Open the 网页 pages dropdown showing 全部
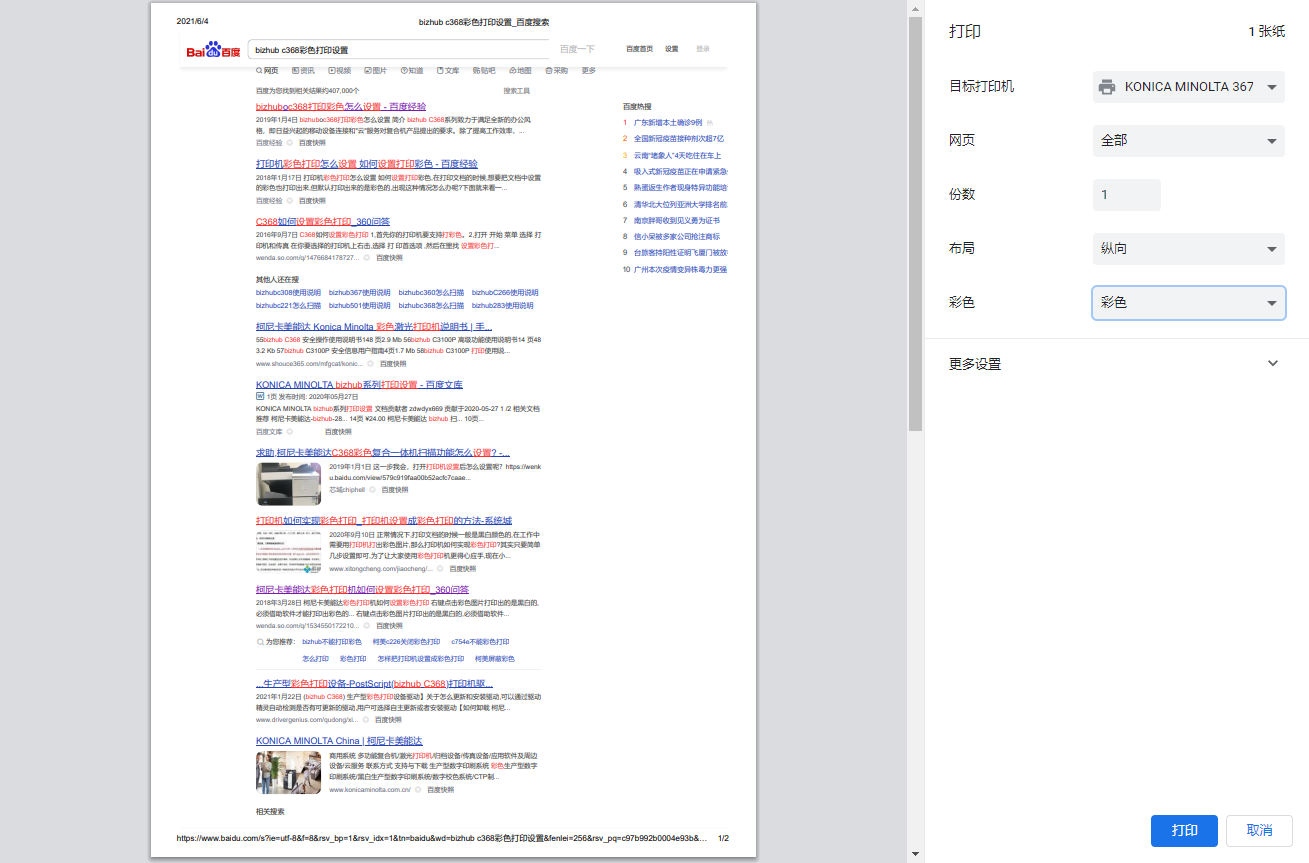Image resolution: width=1309 pixels, height=863 pixels. click(x=1188, y=141)
